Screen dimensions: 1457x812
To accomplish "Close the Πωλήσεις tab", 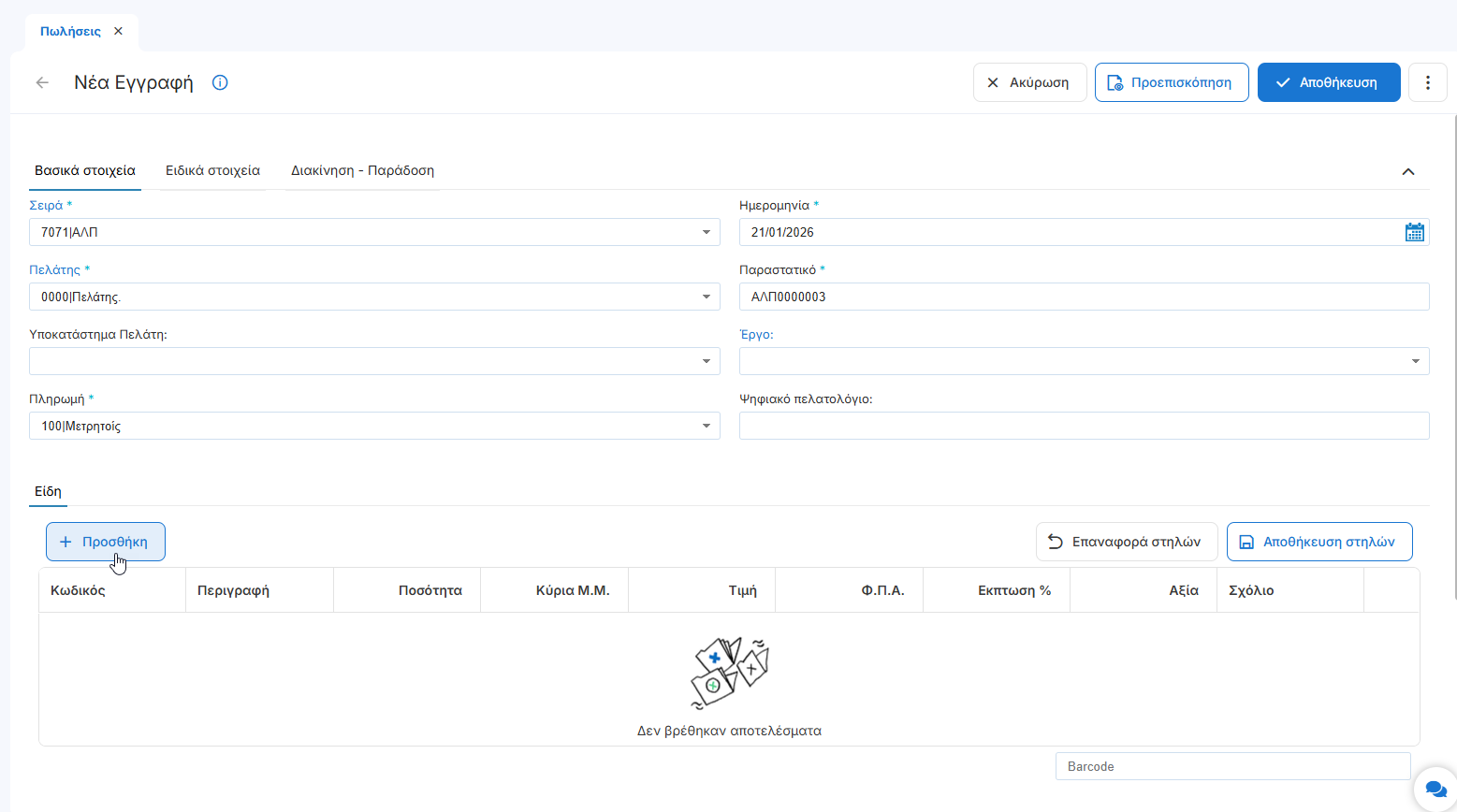I will [118, 31].
